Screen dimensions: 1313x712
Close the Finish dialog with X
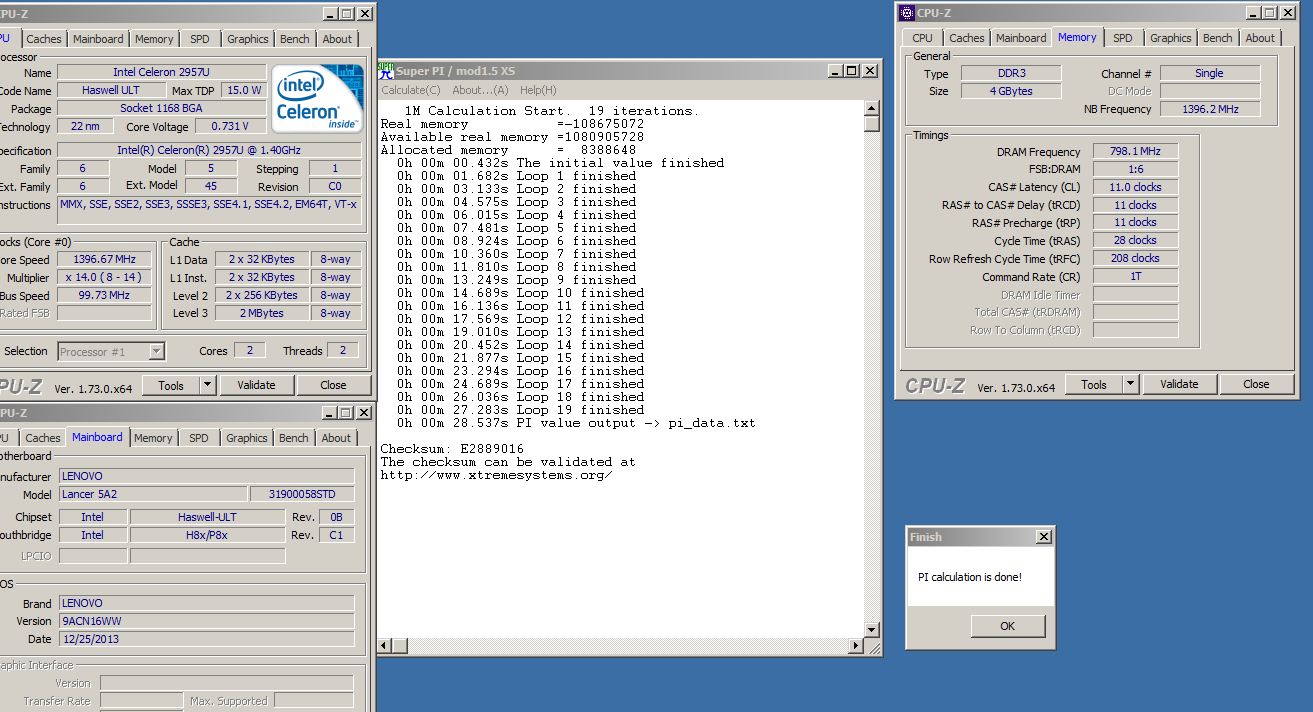click(x=1044, y=537)
